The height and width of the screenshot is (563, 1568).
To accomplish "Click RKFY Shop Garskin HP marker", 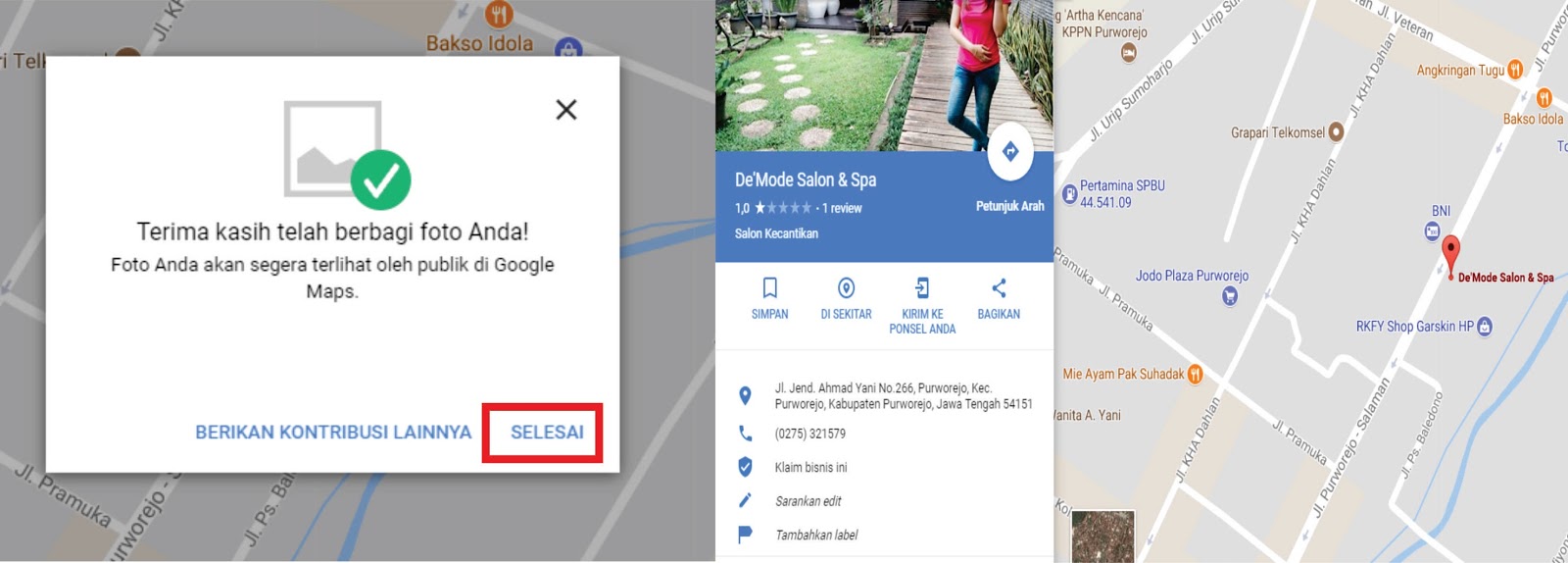I will [x=1485, y=327].
